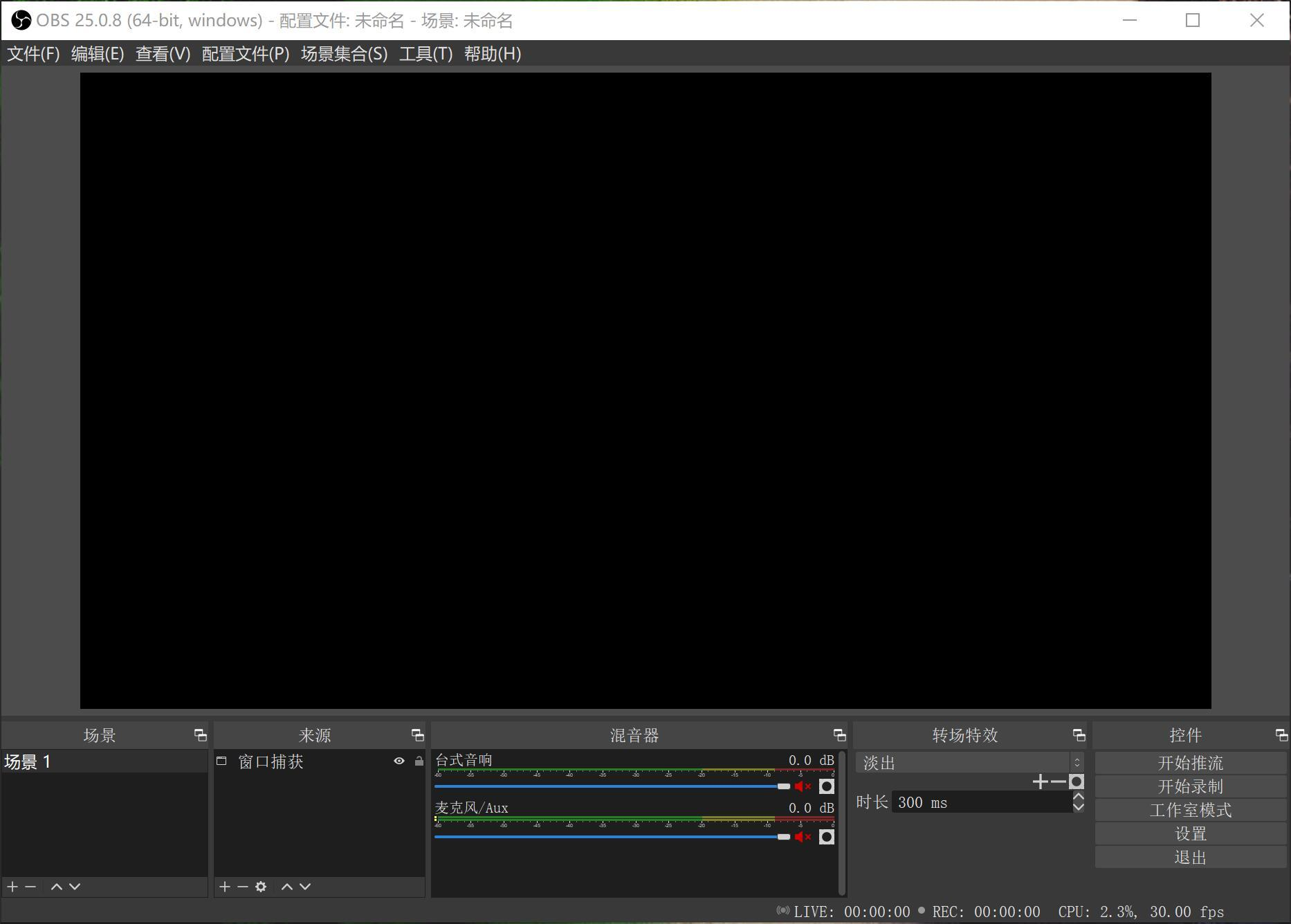The height and width of the screenshot is (924, 1291).
Task: Open 台式音响 audio settings gear
Action: (826, 786)
